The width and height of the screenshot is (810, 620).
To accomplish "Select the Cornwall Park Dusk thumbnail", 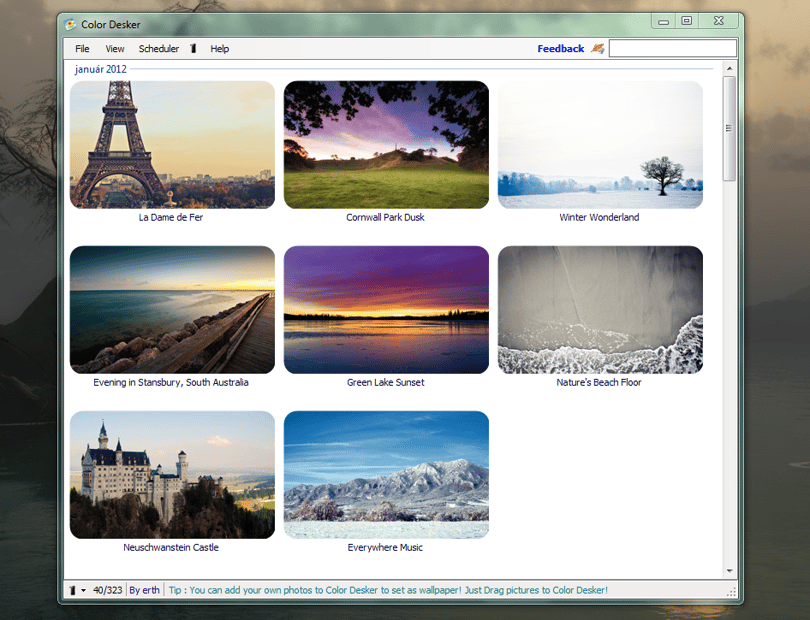I will pos(386,145).
